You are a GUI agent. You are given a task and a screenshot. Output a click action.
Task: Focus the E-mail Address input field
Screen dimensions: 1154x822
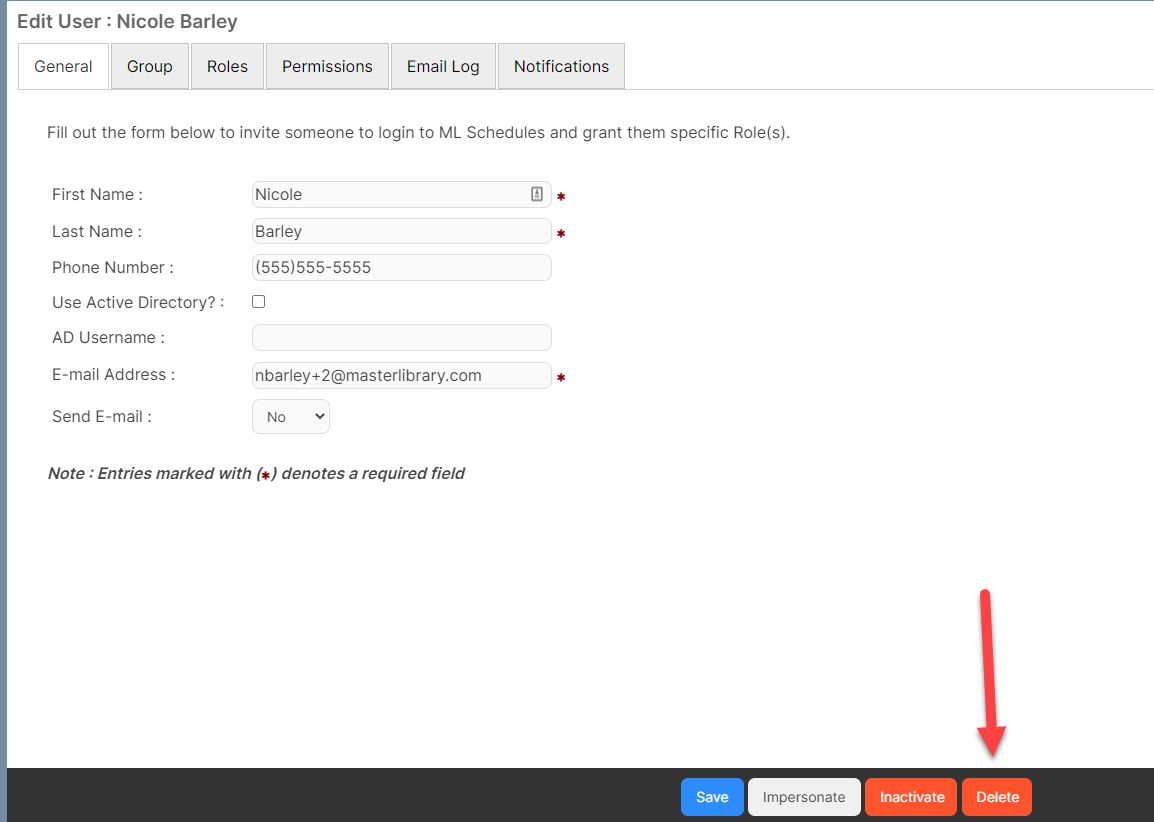click(x=401, y=375)
